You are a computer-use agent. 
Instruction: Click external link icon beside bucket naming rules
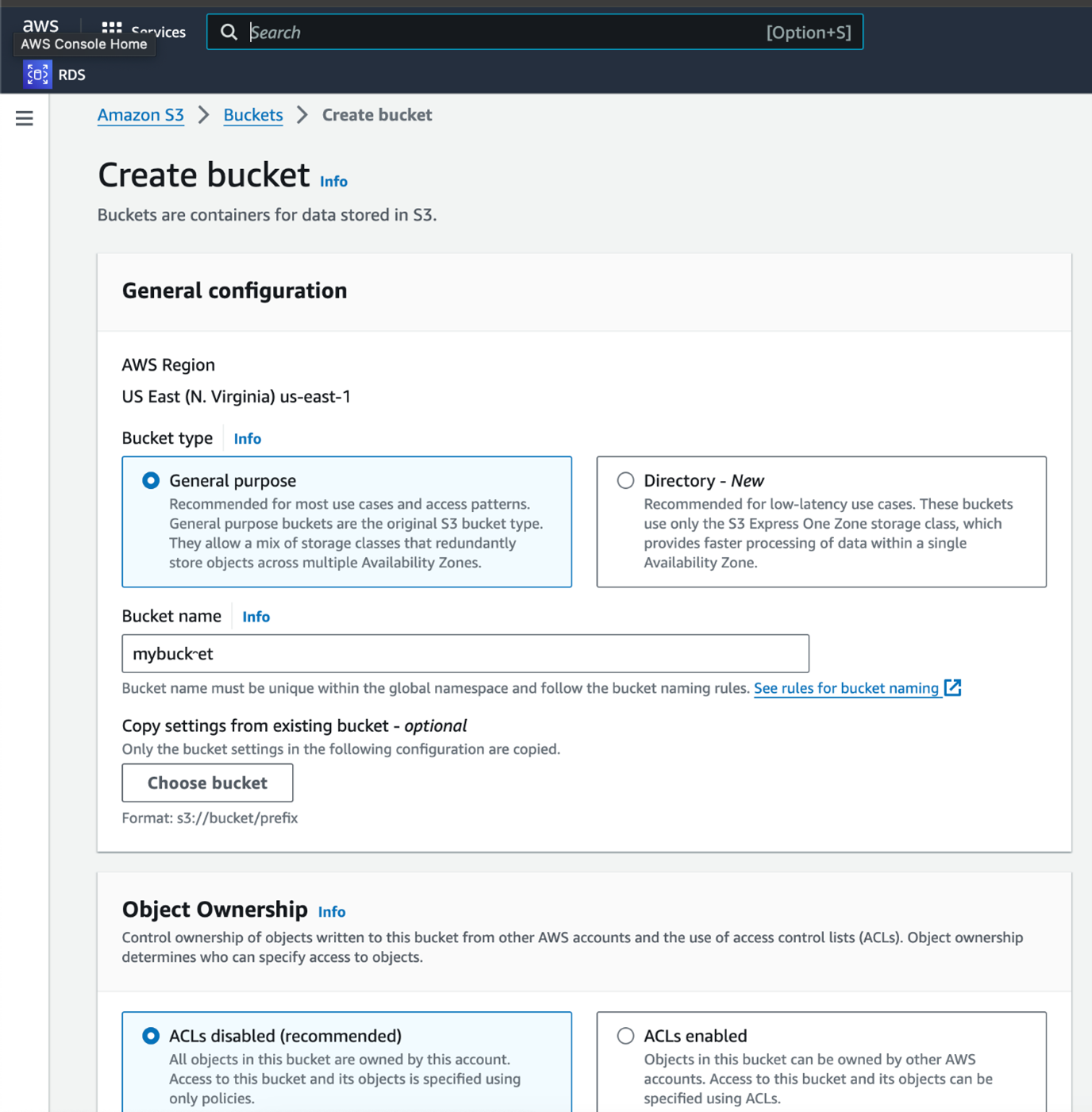point(953,687)
